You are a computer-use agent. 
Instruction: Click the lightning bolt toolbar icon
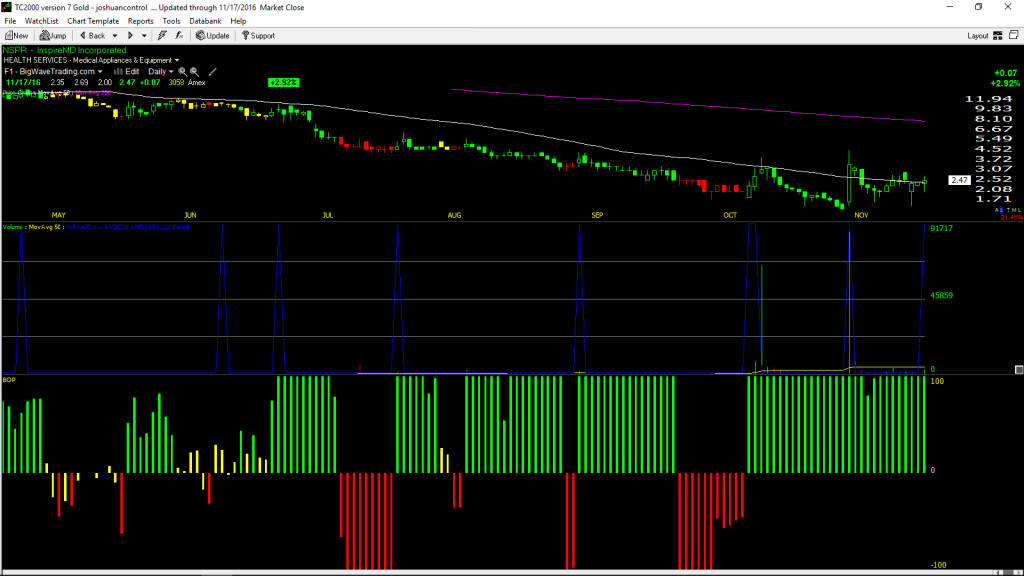(x=162, y=36)
